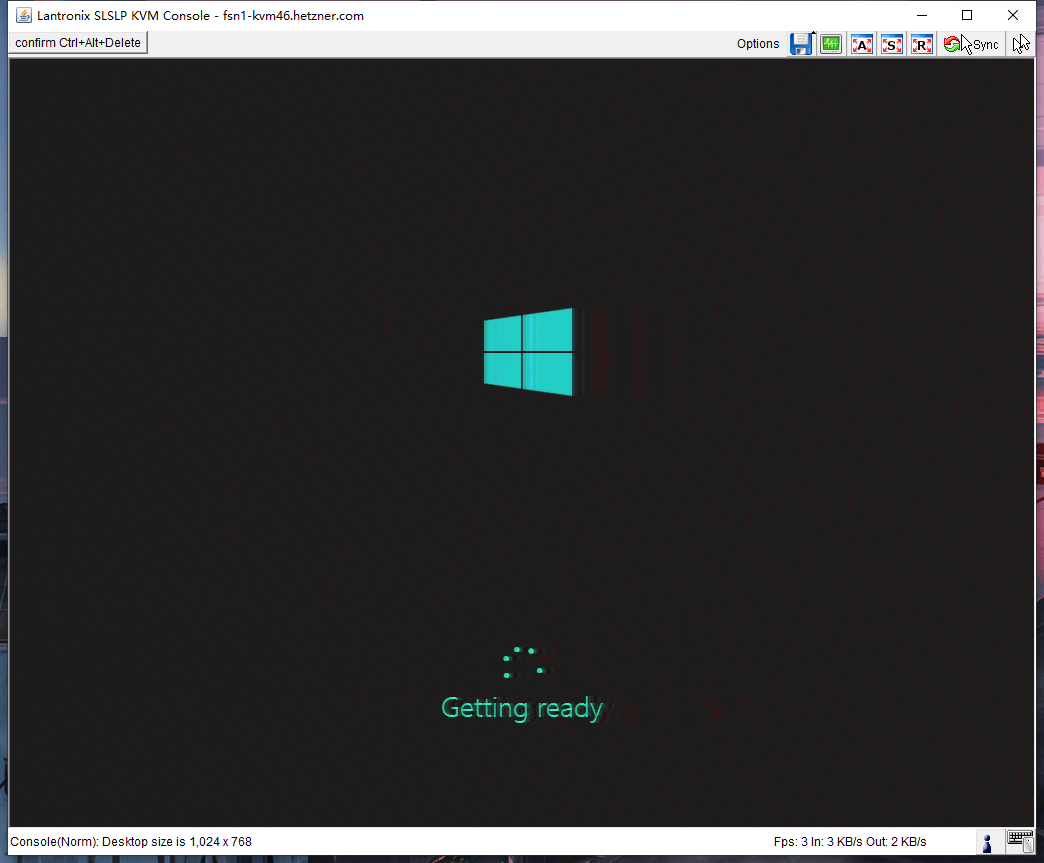This screenshot has height=863, width=1044.
Task: Click the Fps bandwidth readout in status bar
Action: tap(849, 842)
